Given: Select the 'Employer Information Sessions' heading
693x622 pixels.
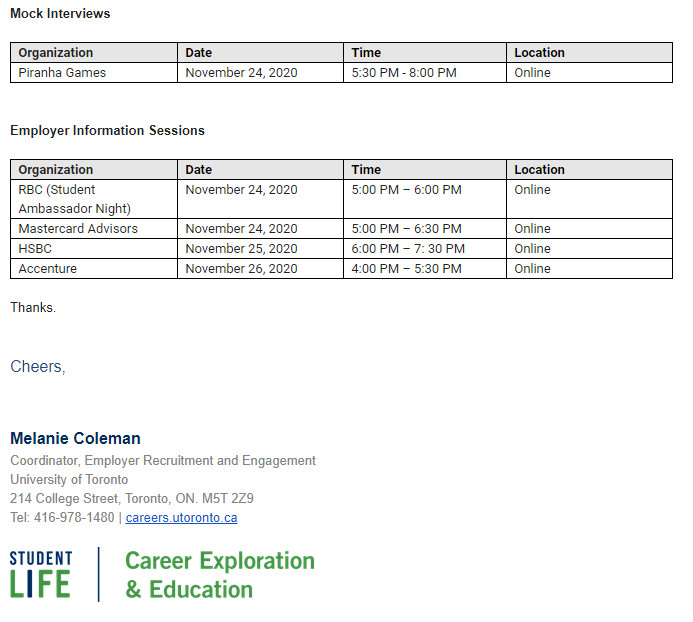Looking at the screenshot, I should point(107,130).
